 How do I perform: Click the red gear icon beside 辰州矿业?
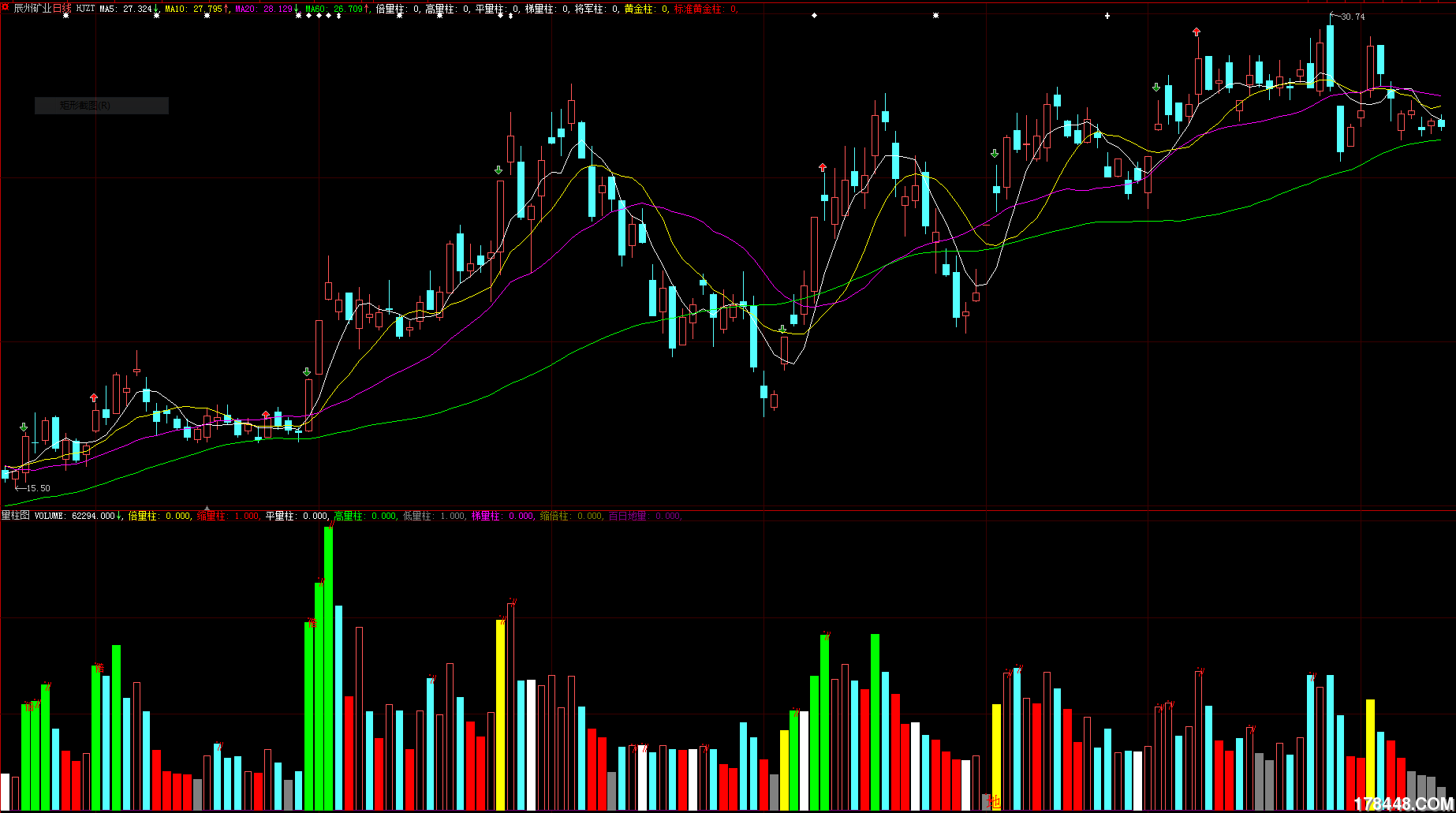point(6,9)
